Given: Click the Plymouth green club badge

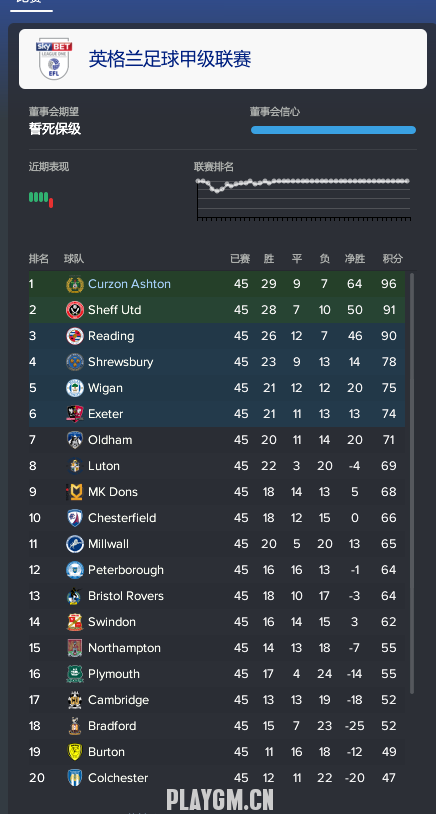Looking at the screenshot, I should coord(75,674).
